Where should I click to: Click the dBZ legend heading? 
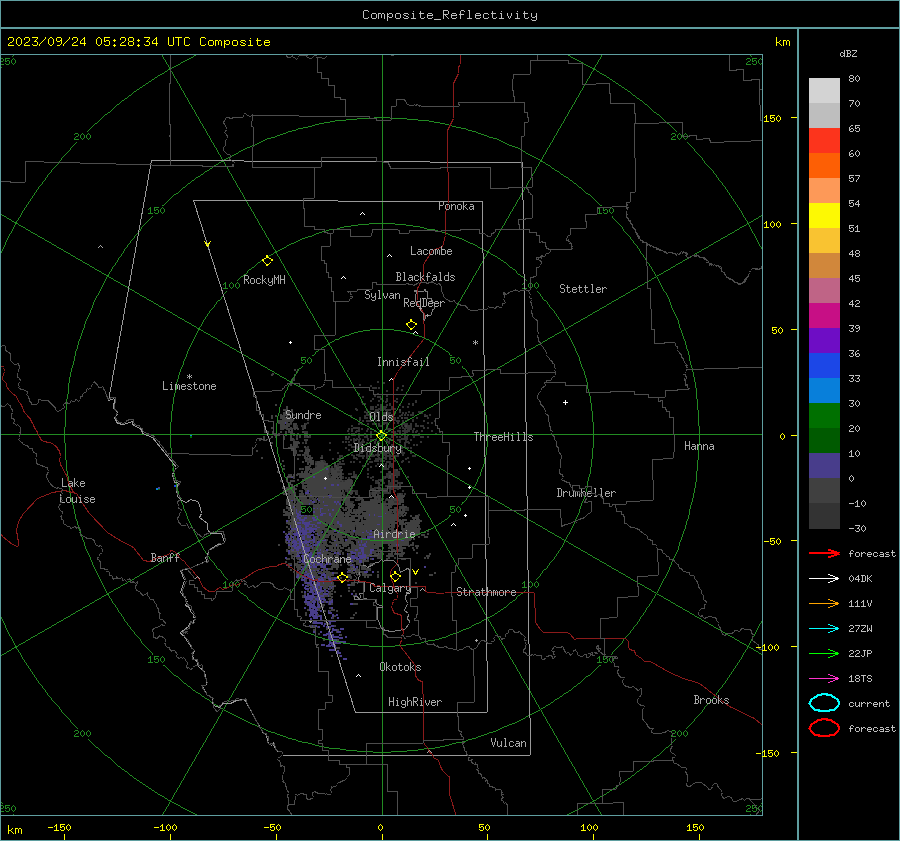click(x=848, y=53)
